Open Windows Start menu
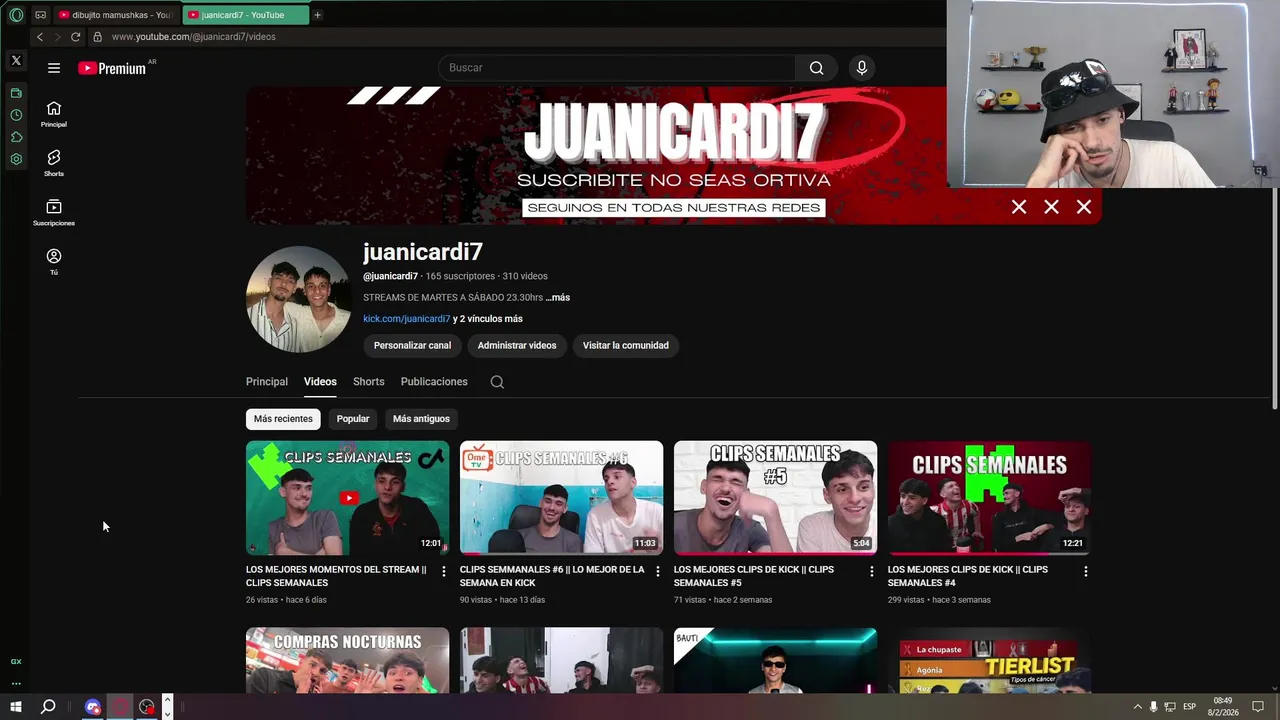 [x=16, y=707]
